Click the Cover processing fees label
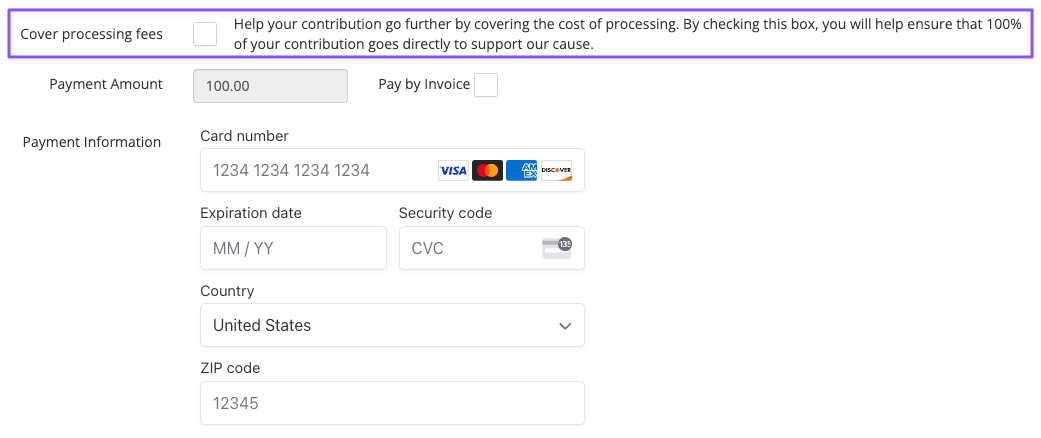This screenshot has width=1041, height=438. click(x=92, y=35)
